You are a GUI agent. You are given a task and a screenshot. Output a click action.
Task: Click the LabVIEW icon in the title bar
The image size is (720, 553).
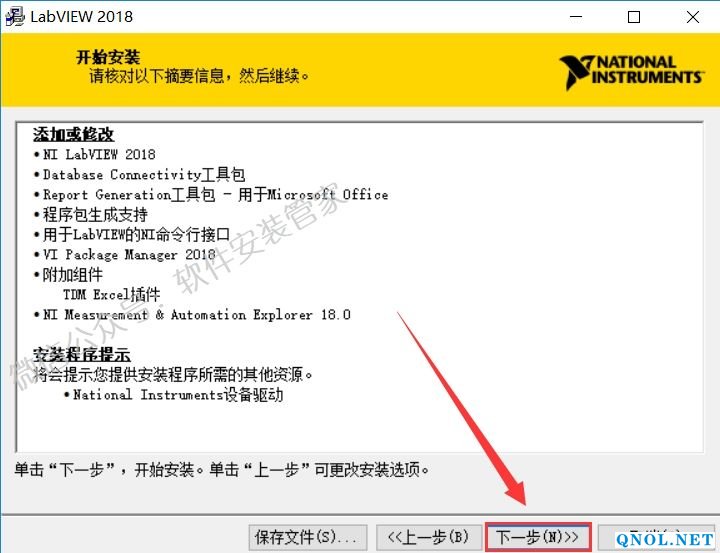click(15, 17)
